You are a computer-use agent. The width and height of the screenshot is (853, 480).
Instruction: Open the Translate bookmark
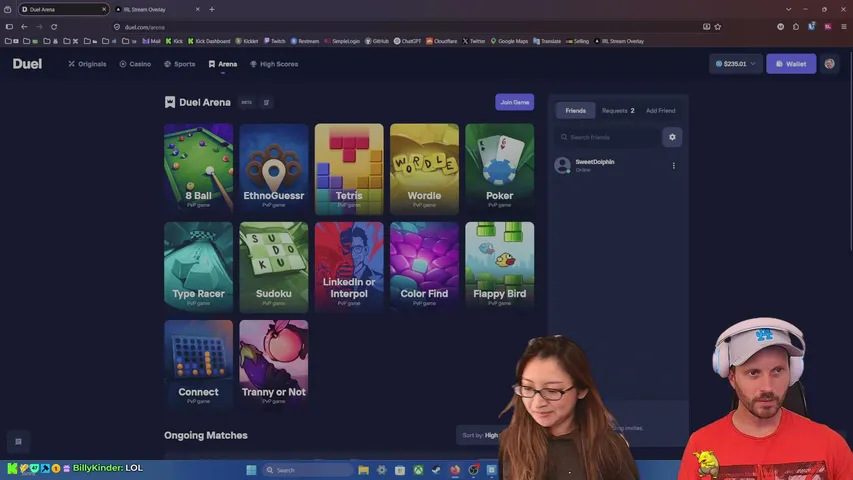[547, 41]
